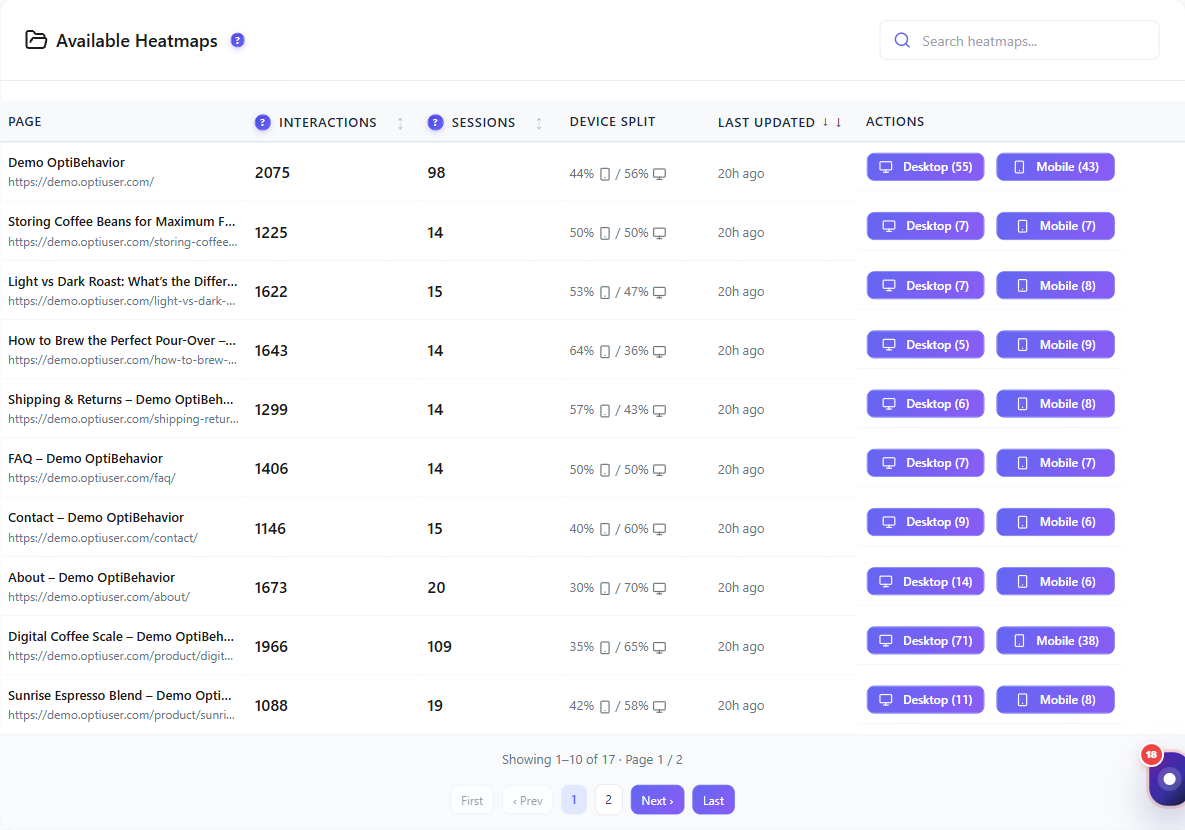This screenshot has height=830, width=1185.
Task: Open the Mobile (43) heatmap for Demo OptiBehavior
Action: tap(1055, 167)
